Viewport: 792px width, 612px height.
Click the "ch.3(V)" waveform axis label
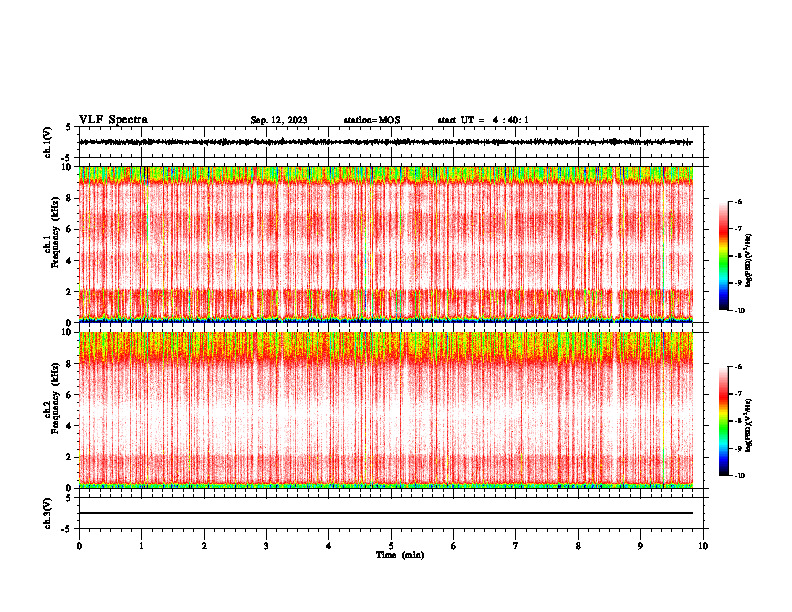[48, 513]
